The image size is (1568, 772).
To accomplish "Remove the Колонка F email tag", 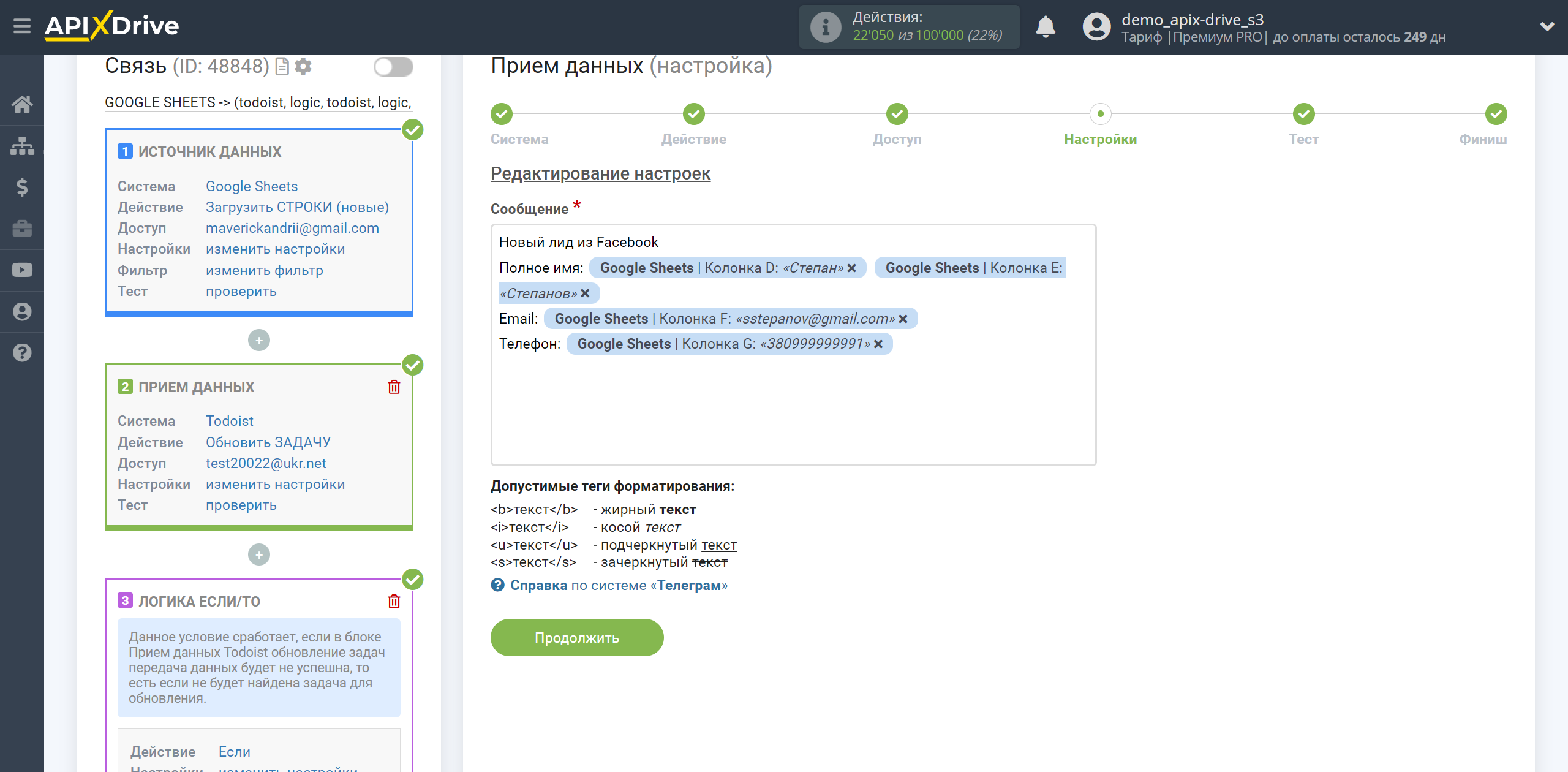I will point(903,319).
